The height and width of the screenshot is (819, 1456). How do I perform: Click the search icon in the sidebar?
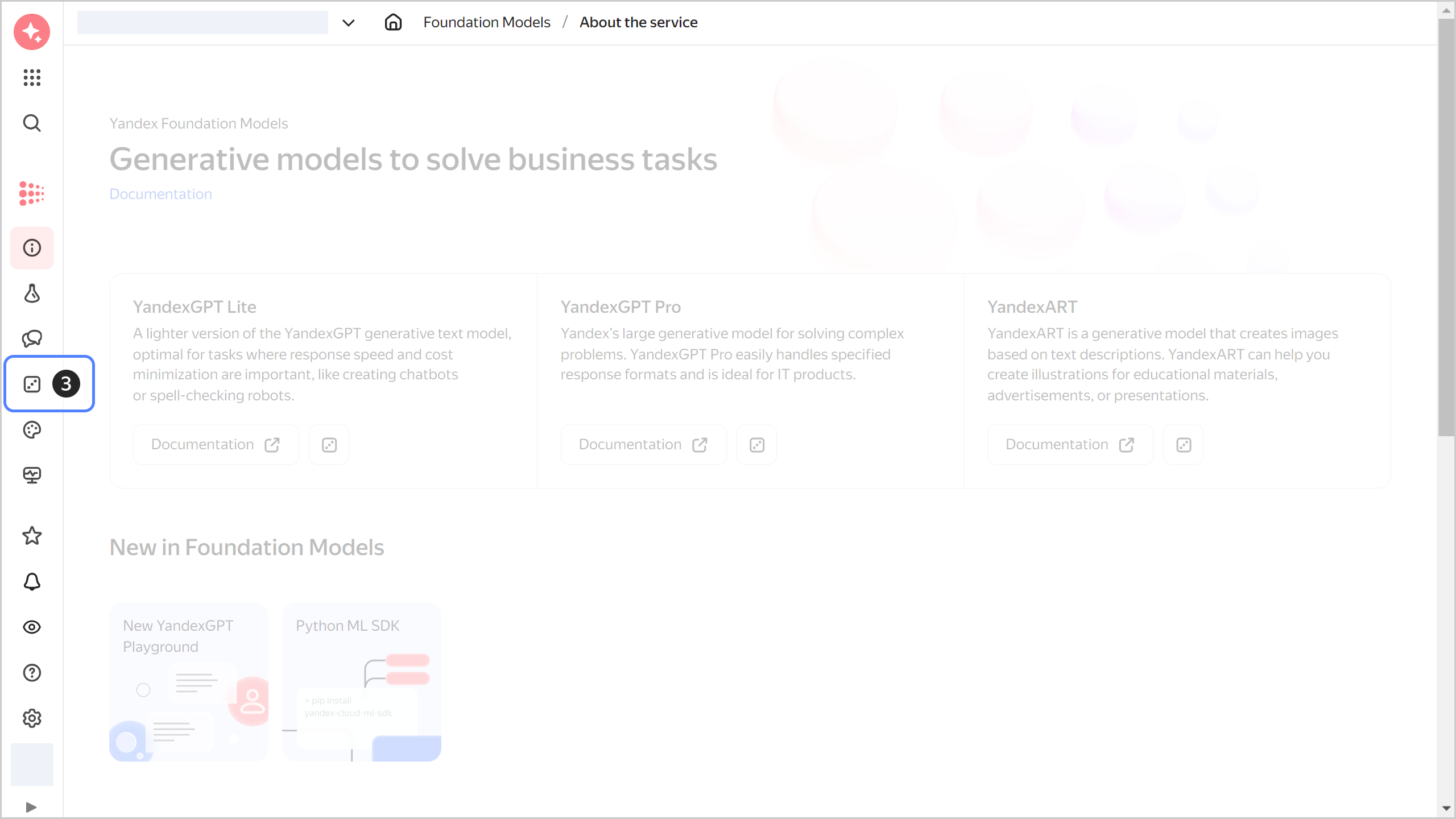pos(32,123)
